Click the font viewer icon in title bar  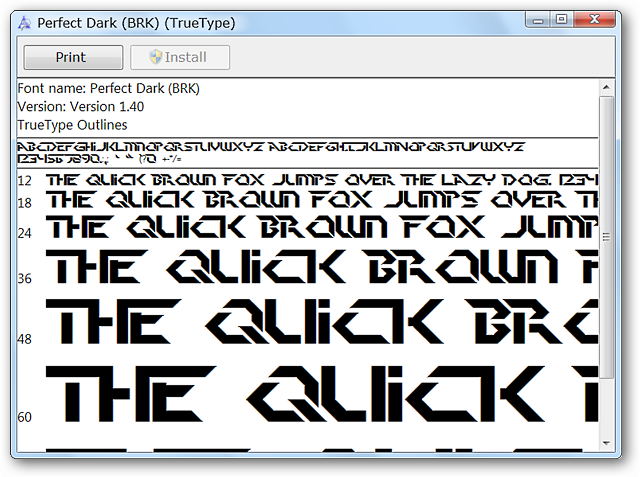point(24,23)
